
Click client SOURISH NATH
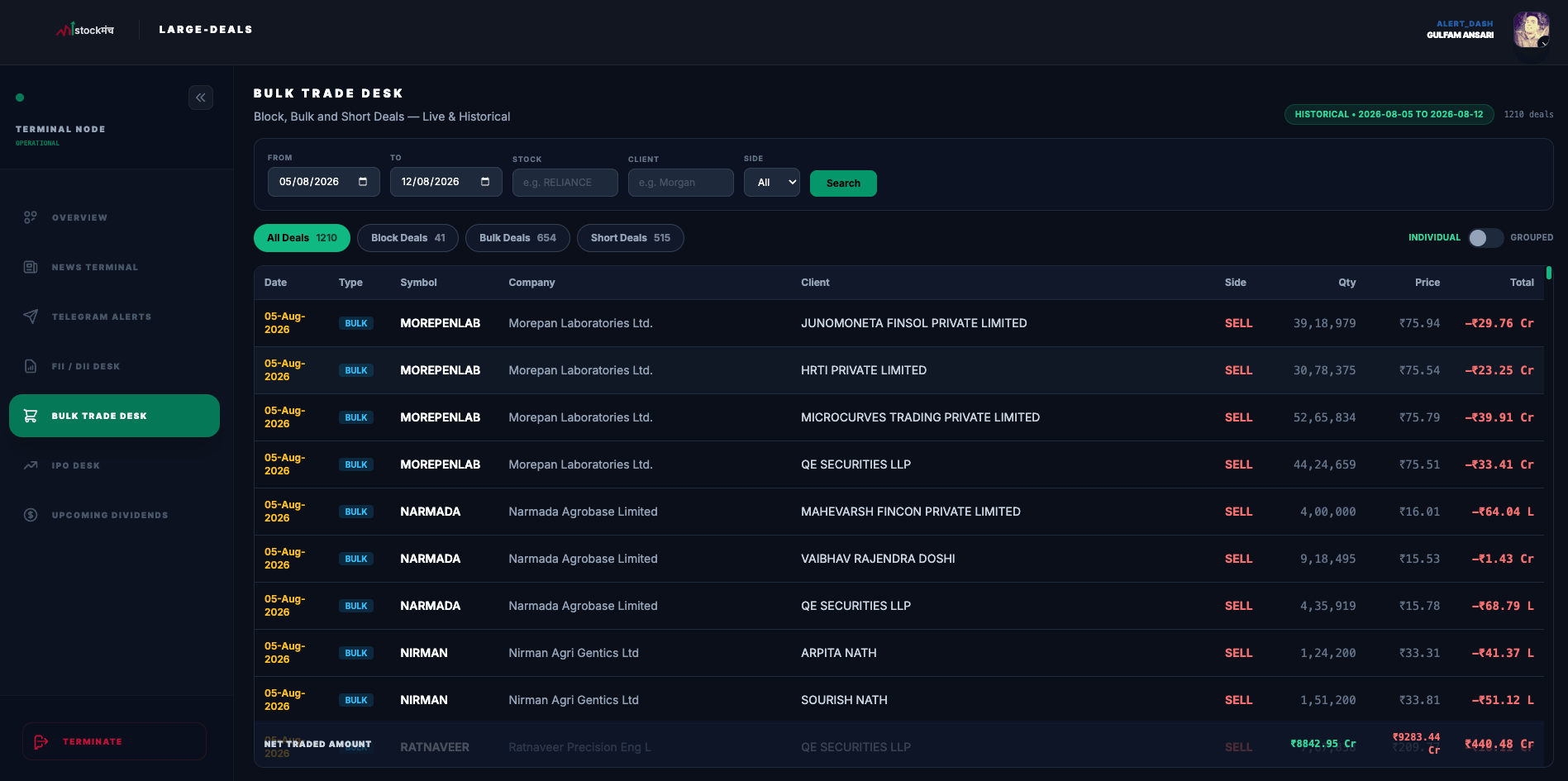[844, 700]
